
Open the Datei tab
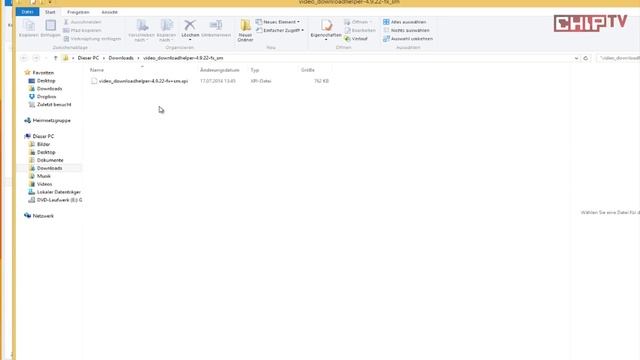click(27, 12)
